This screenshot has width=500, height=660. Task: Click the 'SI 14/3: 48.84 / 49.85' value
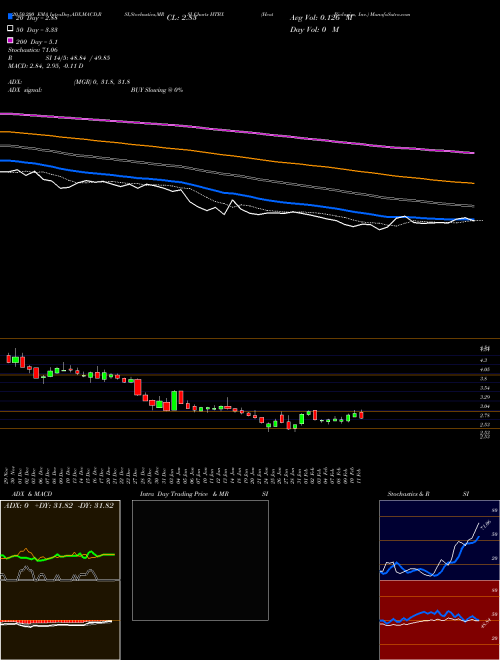click(x=78, y=58)
